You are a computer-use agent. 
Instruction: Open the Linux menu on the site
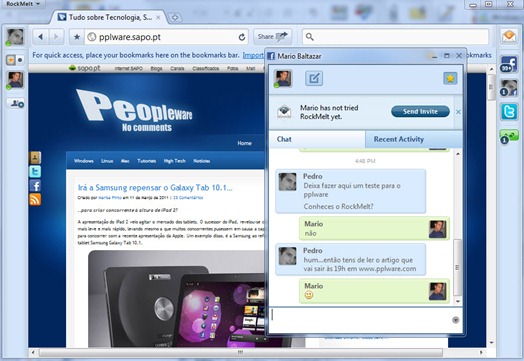pos(107,161)
